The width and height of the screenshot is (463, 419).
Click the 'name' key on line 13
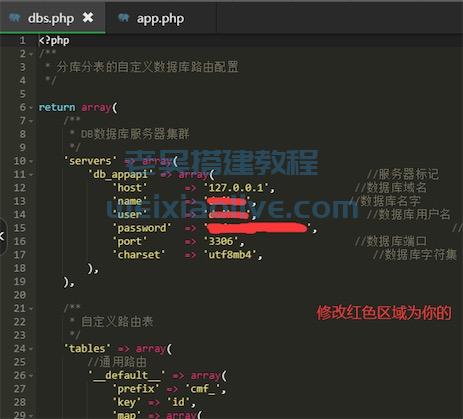130,201
